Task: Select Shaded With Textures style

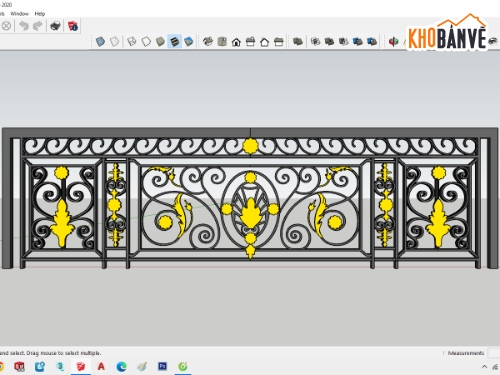Action: (174, 42)
